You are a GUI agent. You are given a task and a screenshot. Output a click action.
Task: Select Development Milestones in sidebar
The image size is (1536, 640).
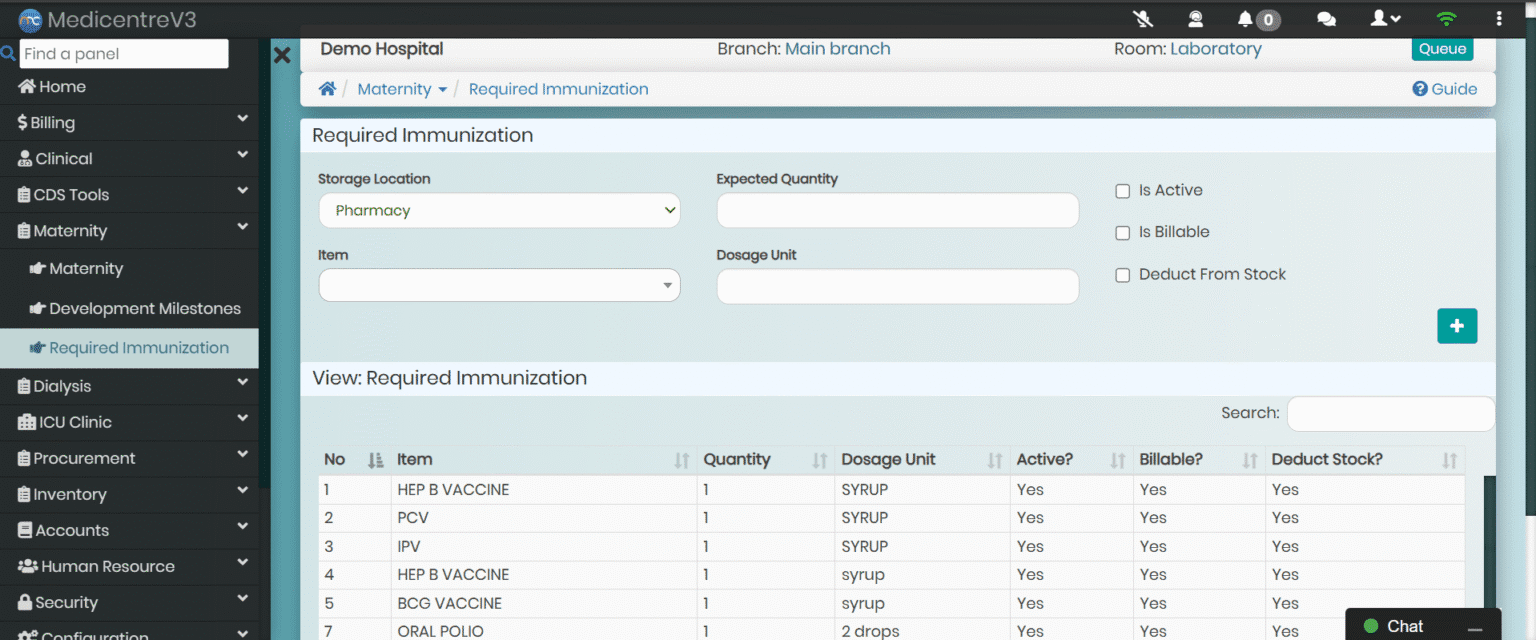coord(144,309)
